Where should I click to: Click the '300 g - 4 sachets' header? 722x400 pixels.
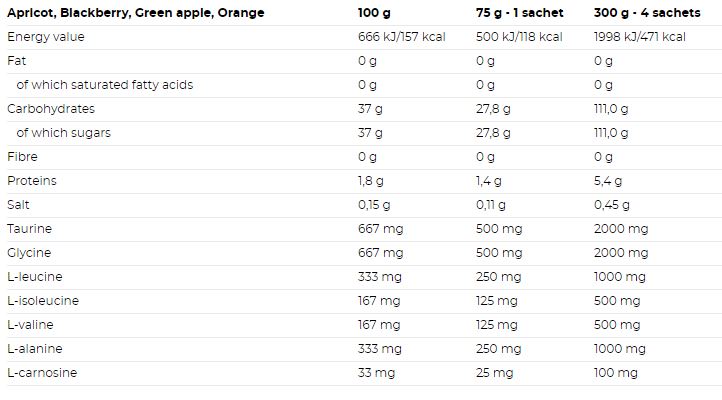[x=643, y=12]
